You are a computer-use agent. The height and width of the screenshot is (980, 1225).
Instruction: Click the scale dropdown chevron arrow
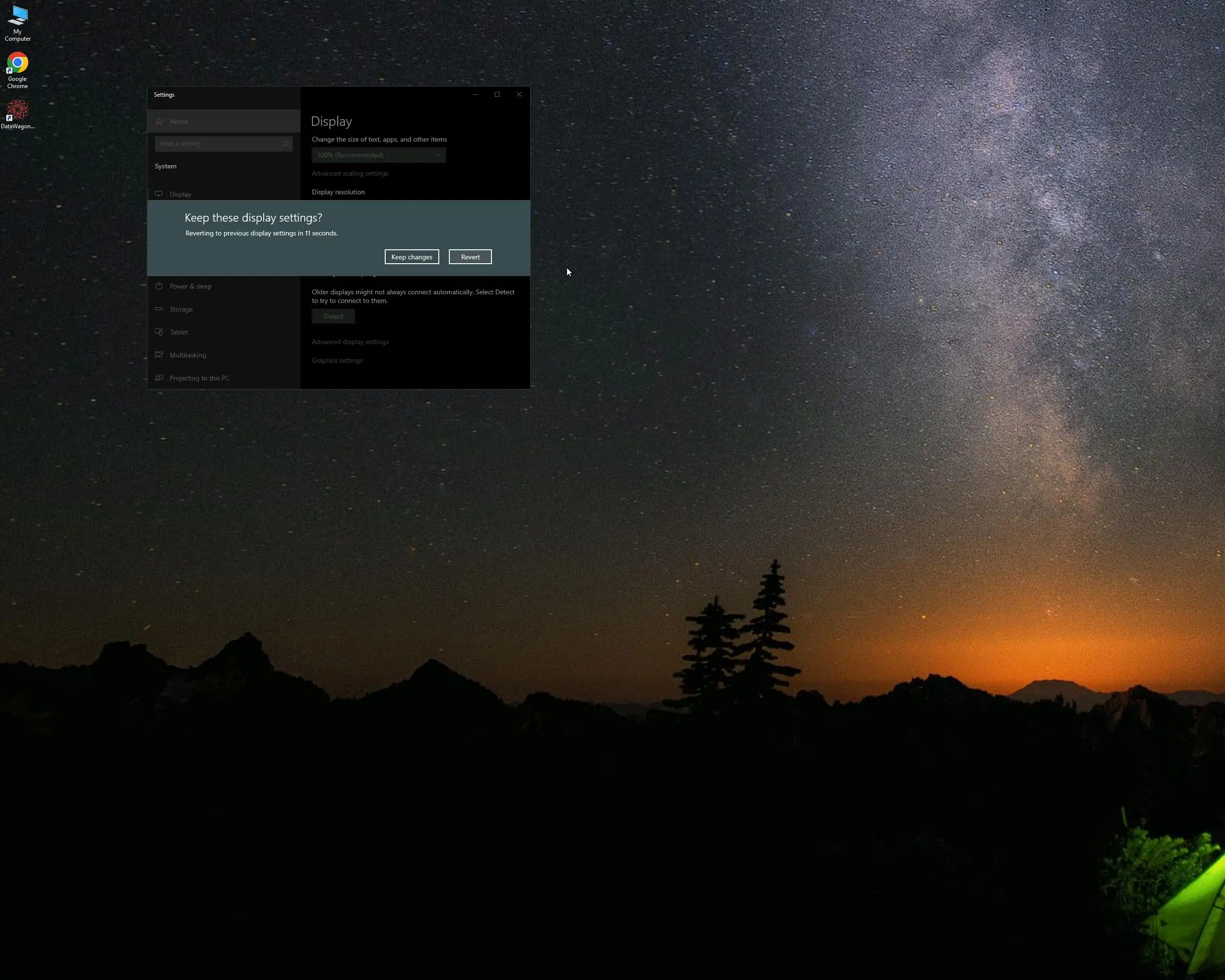438,155
